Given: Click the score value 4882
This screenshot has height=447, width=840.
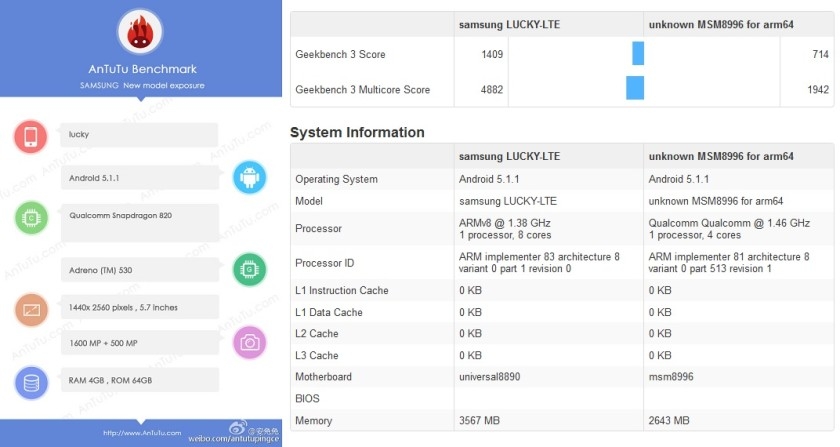Looking at the screenshot, I should [492, 90].
